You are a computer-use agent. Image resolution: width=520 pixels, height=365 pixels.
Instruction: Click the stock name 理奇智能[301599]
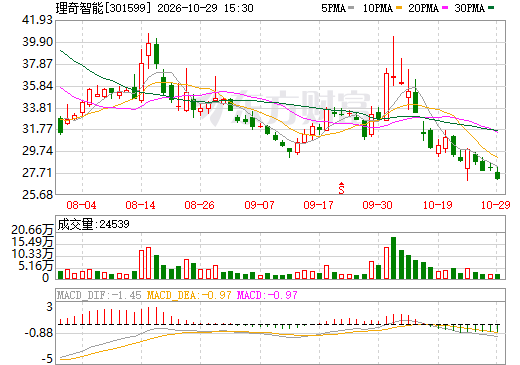click(103, 8)
